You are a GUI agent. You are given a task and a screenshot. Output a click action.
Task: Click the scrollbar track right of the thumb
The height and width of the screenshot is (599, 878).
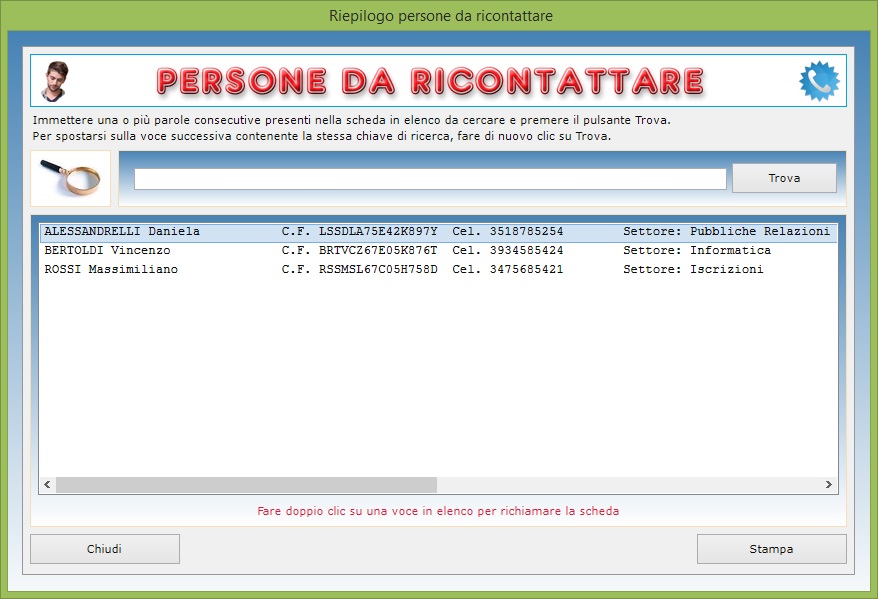[x=628, y=485]
